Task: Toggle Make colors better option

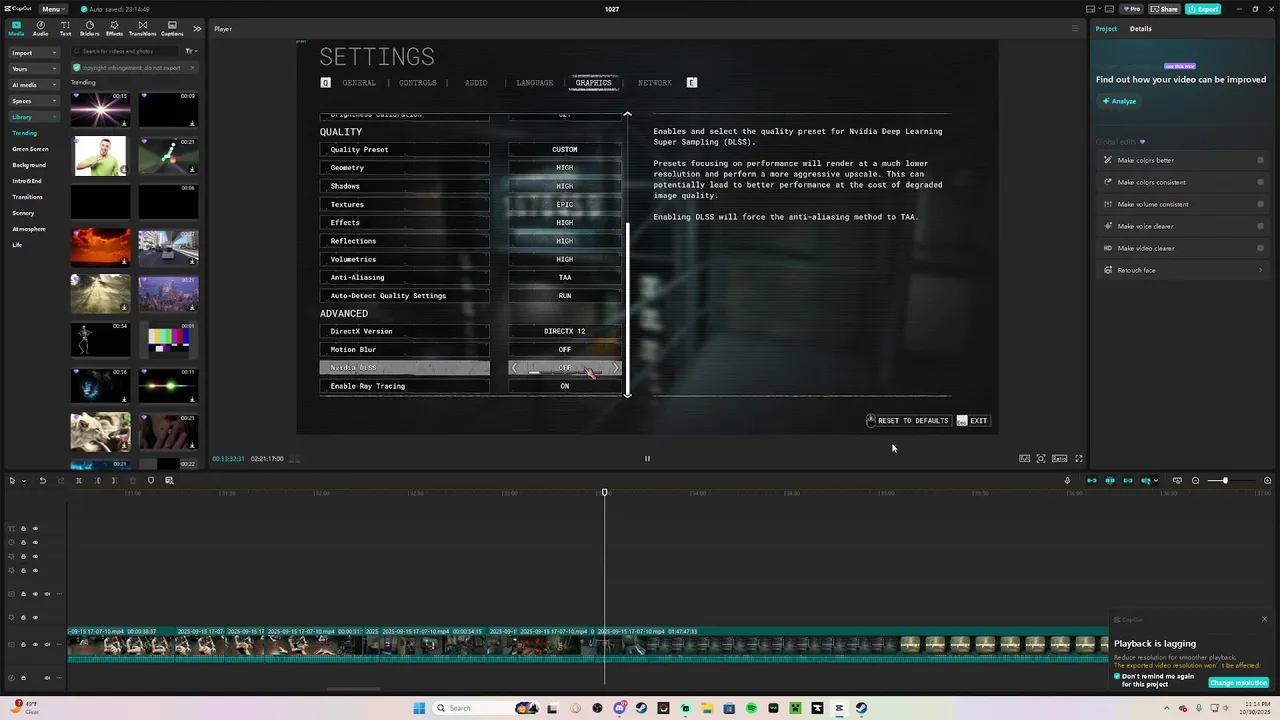Action: pyautogui.click(x=1260, y=160)
